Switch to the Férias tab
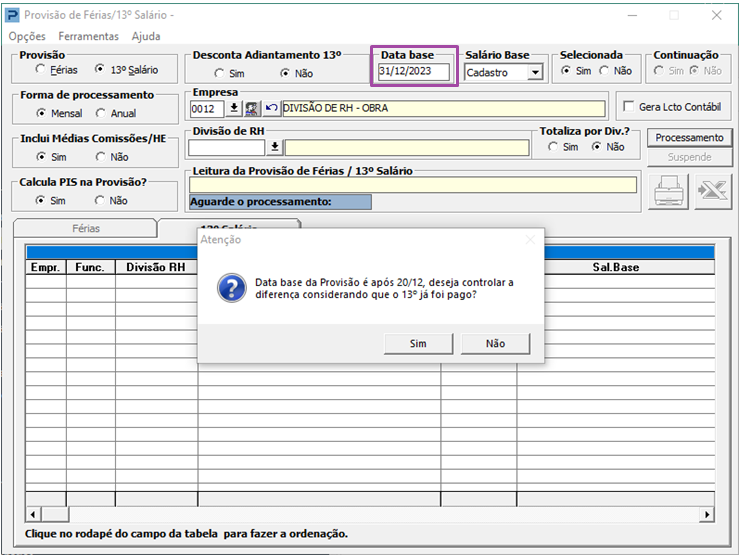Screen dimensions: 744x558 tap(86, 228)
